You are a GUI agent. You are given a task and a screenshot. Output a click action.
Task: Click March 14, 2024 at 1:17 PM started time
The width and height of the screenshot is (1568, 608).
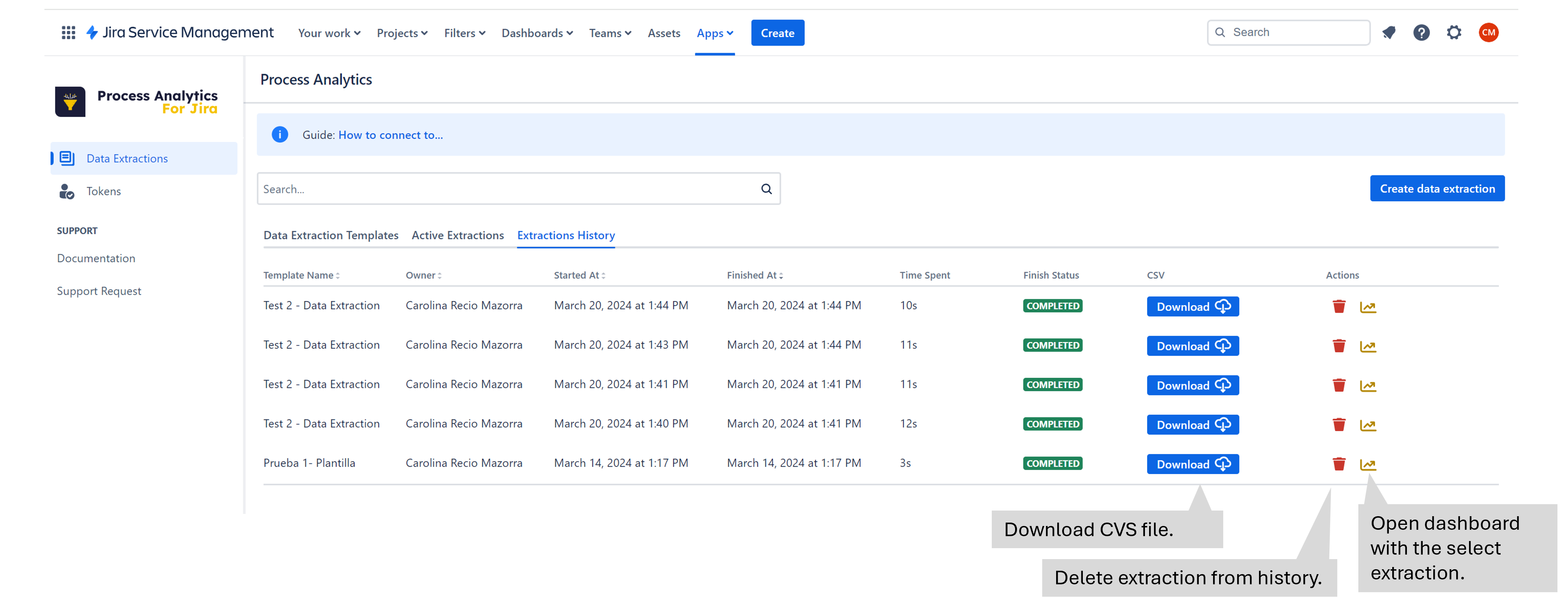coord(621,462)
